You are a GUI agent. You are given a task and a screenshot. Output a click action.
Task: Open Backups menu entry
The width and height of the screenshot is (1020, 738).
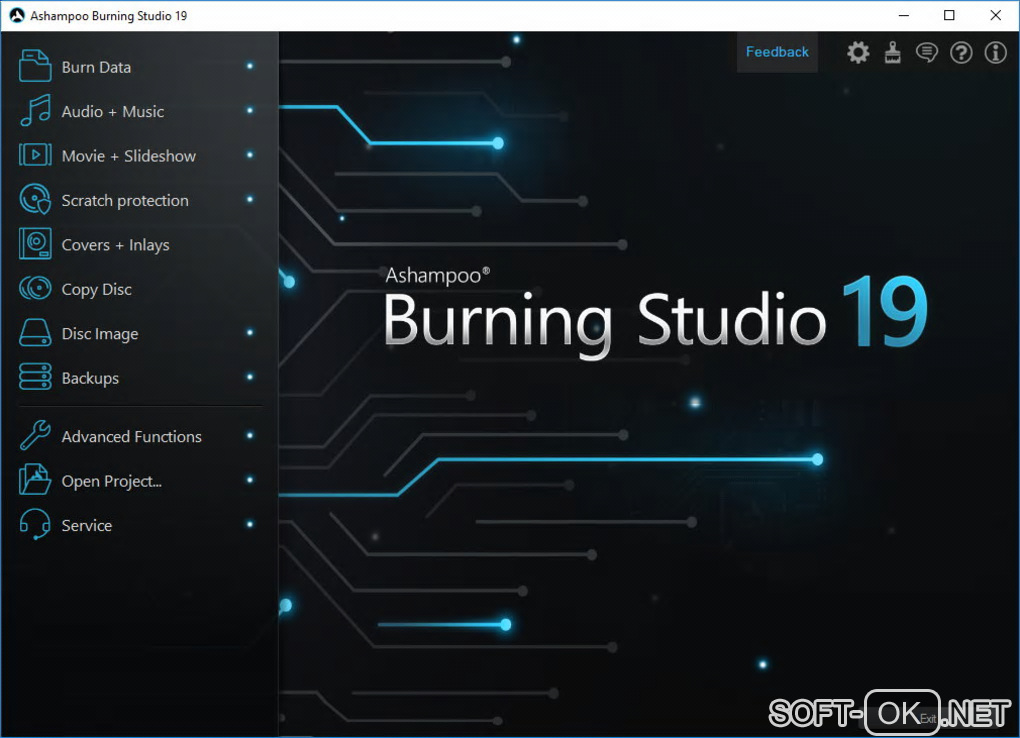[x=140, y=377]
